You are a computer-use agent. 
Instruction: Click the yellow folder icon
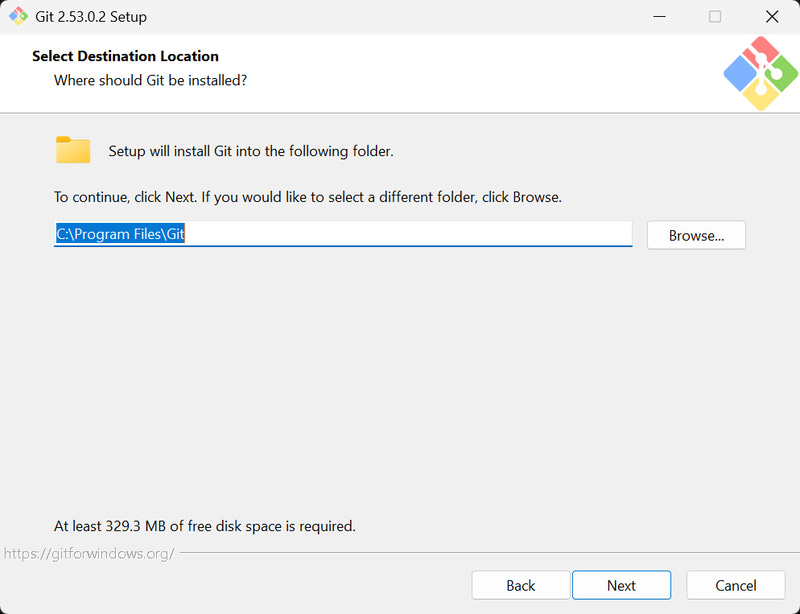73,150
